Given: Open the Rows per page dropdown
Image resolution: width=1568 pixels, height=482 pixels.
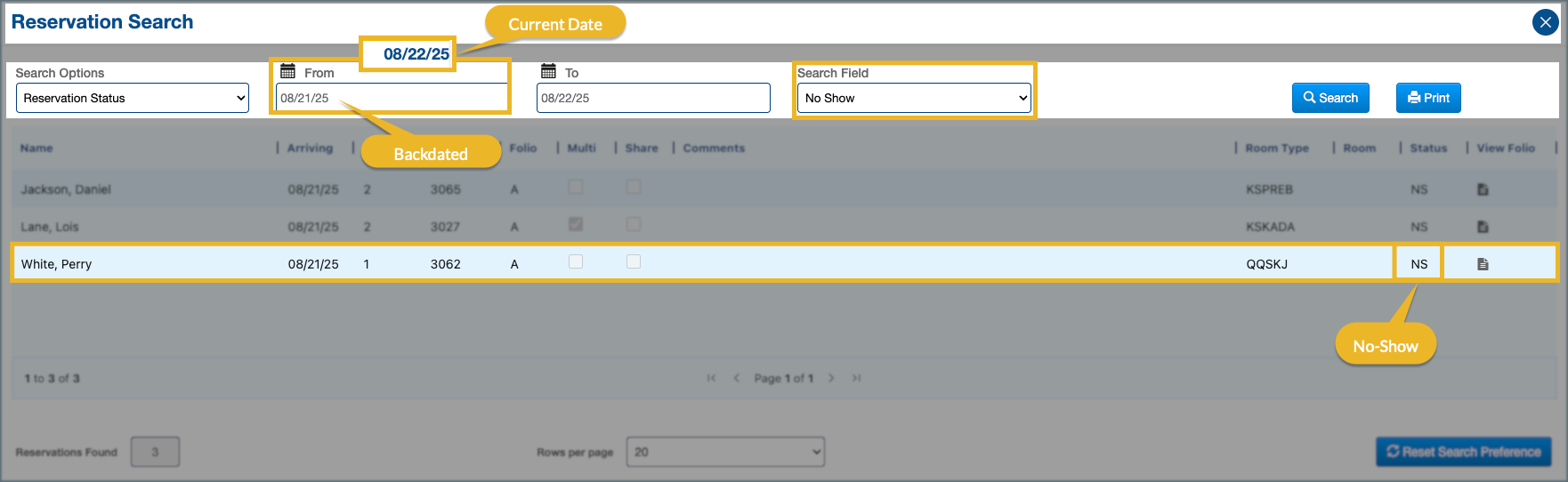Looking at the screenshot, I should 725,452.
